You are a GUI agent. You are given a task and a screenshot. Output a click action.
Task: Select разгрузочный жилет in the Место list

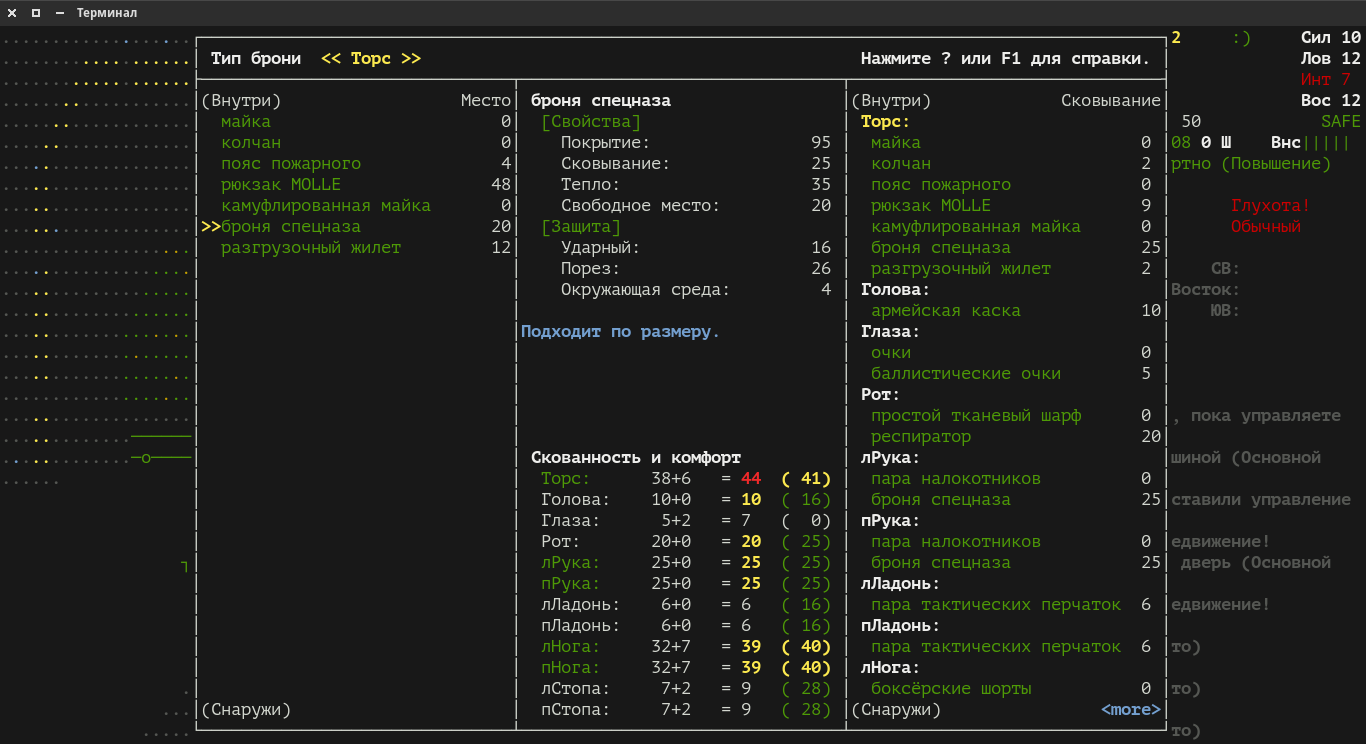pos(366,248)
